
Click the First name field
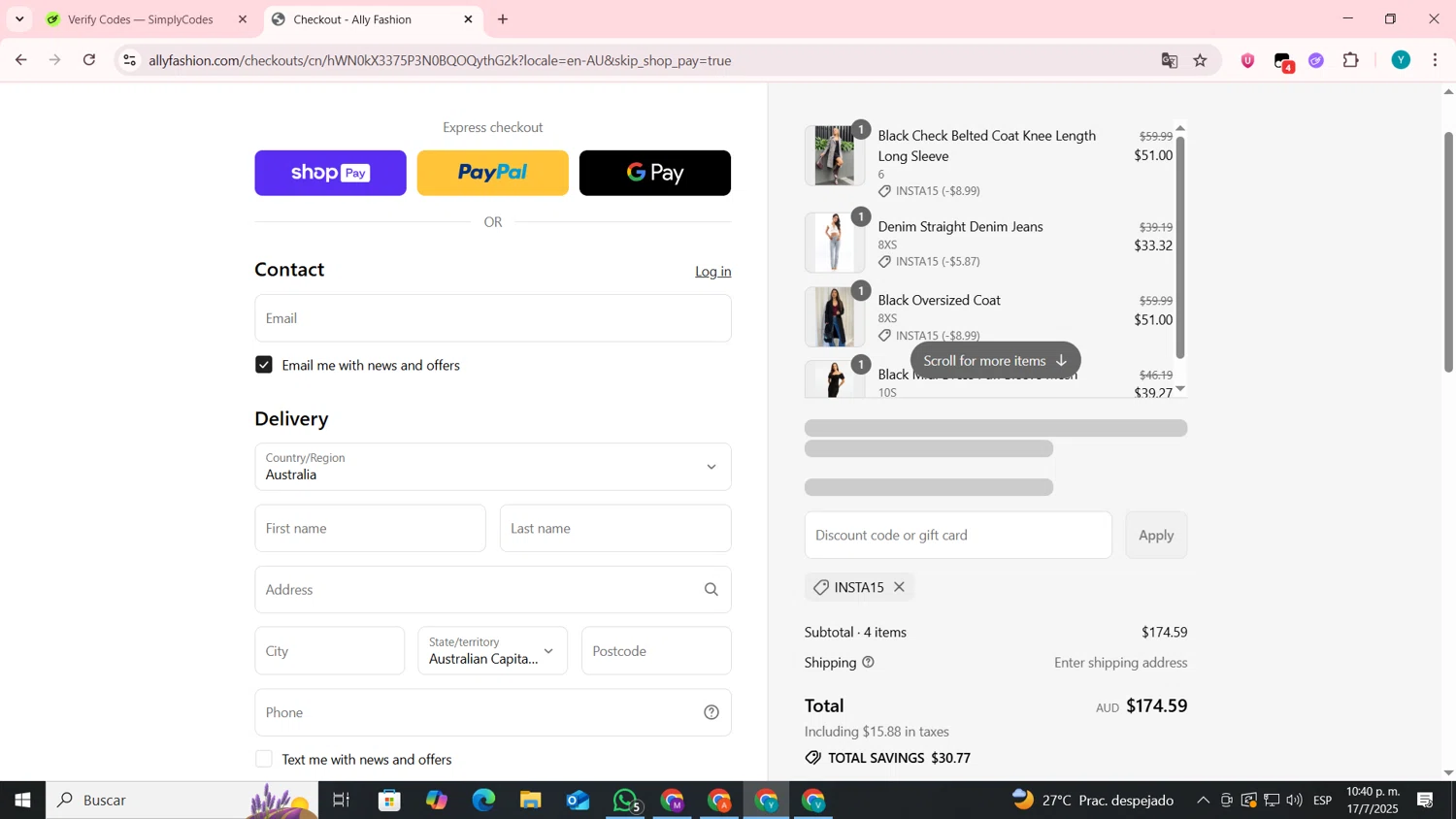pos(370,528)
